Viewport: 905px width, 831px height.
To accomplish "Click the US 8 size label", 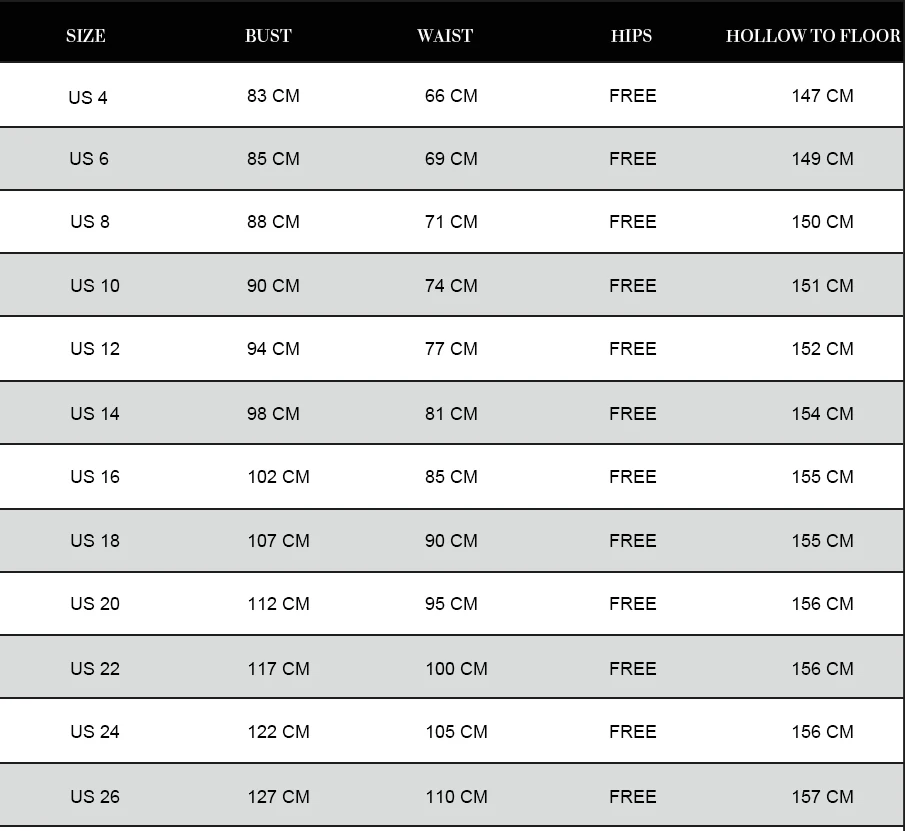I will [90, 222].
